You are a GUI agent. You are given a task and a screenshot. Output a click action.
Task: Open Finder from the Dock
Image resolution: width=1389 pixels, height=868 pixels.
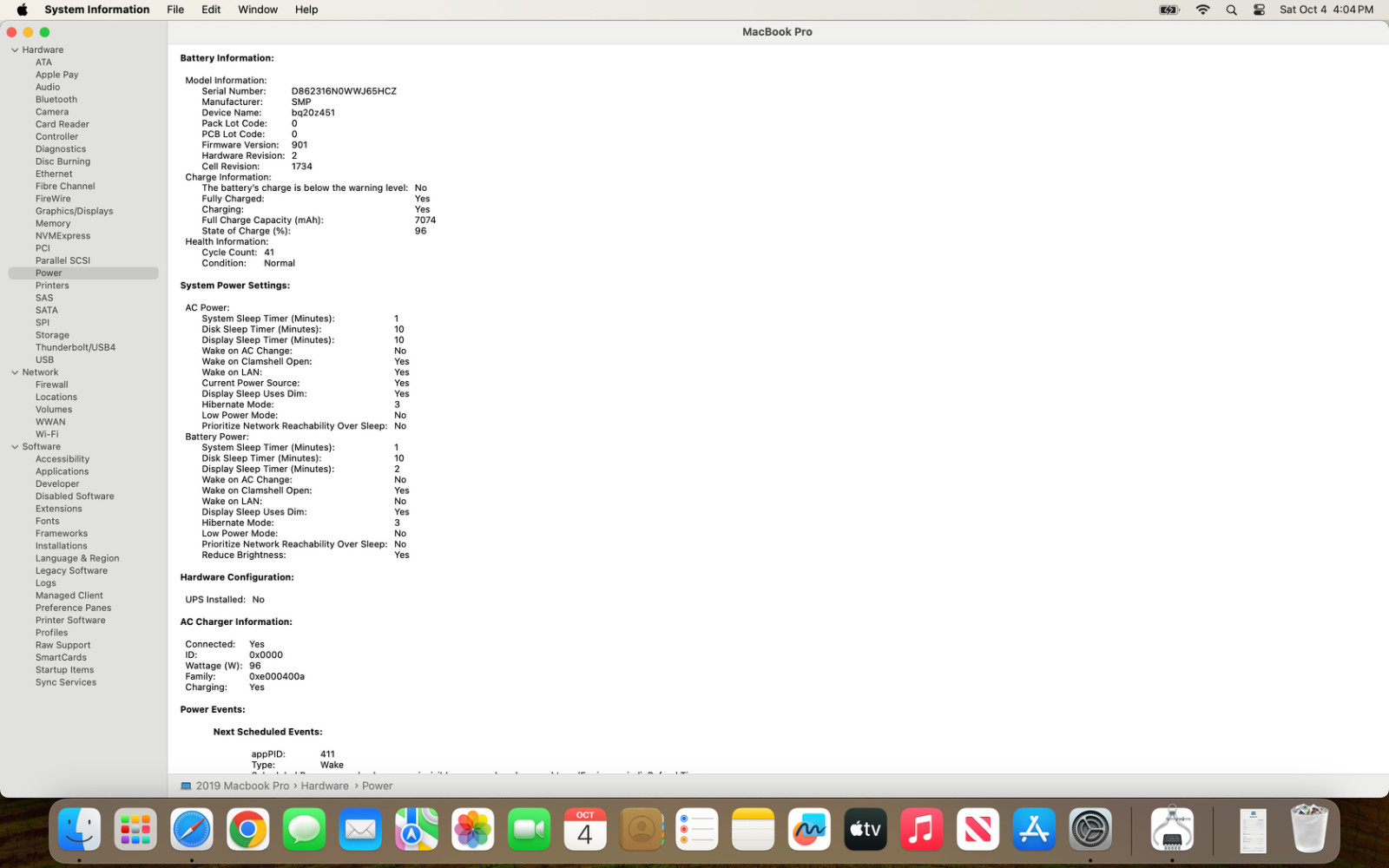79,829
